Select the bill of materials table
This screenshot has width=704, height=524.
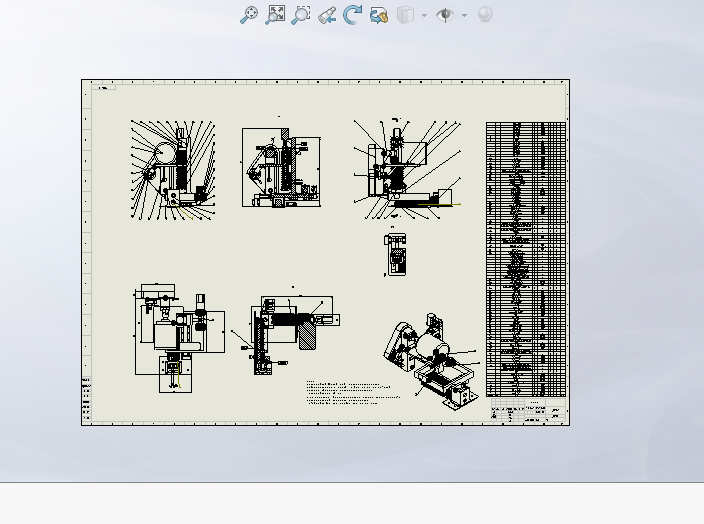(x=526, y=260)
